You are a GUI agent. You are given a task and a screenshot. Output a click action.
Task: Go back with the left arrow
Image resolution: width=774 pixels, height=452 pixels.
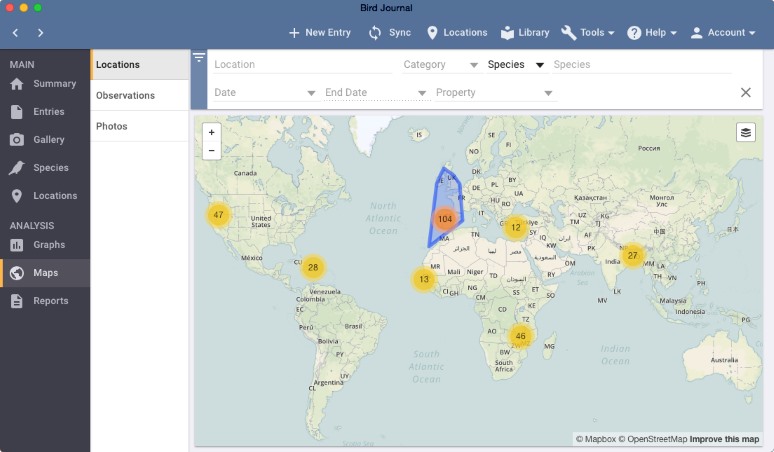[15, 33]
